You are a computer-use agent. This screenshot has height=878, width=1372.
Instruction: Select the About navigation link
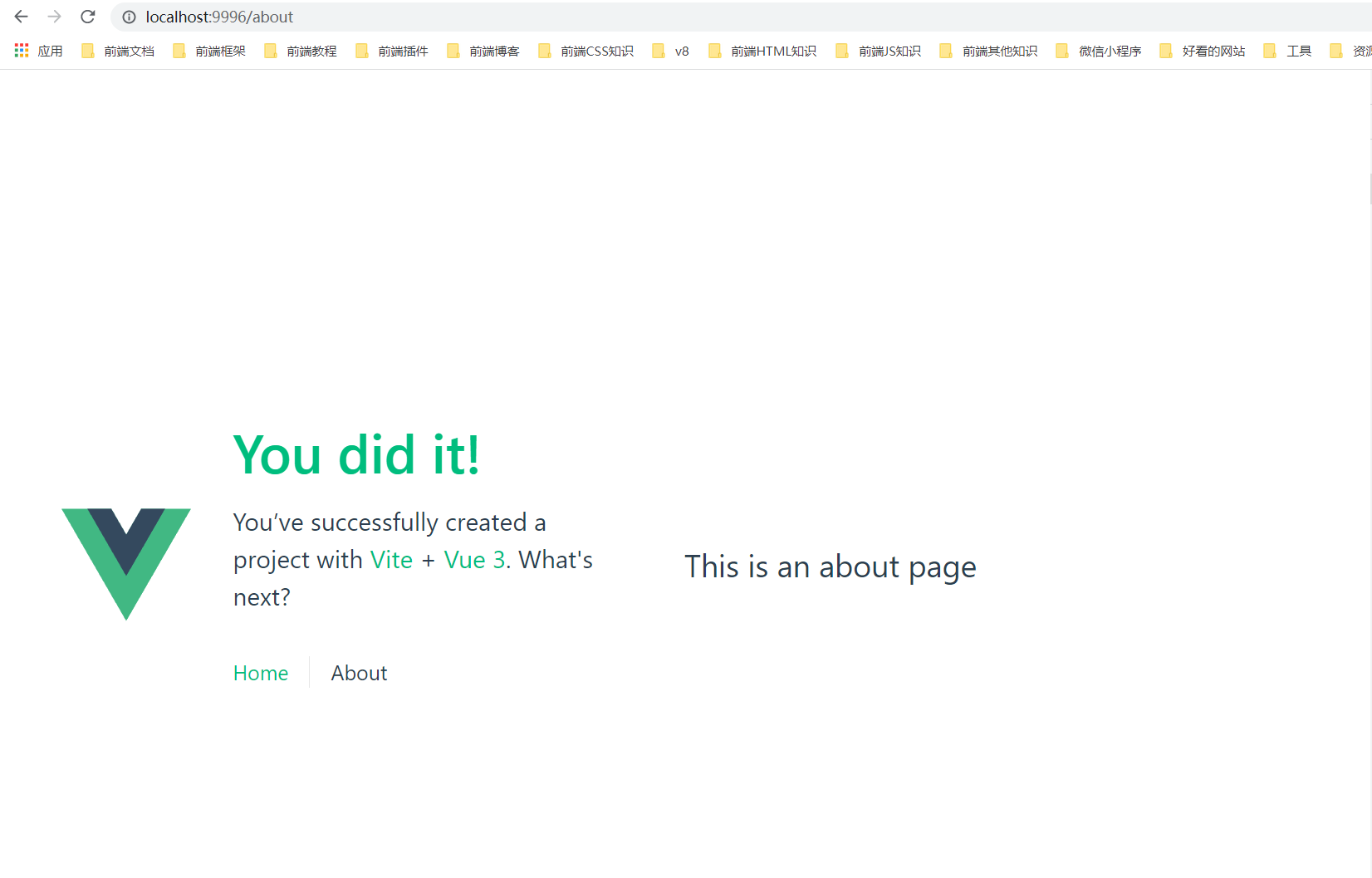coord(359,673)
